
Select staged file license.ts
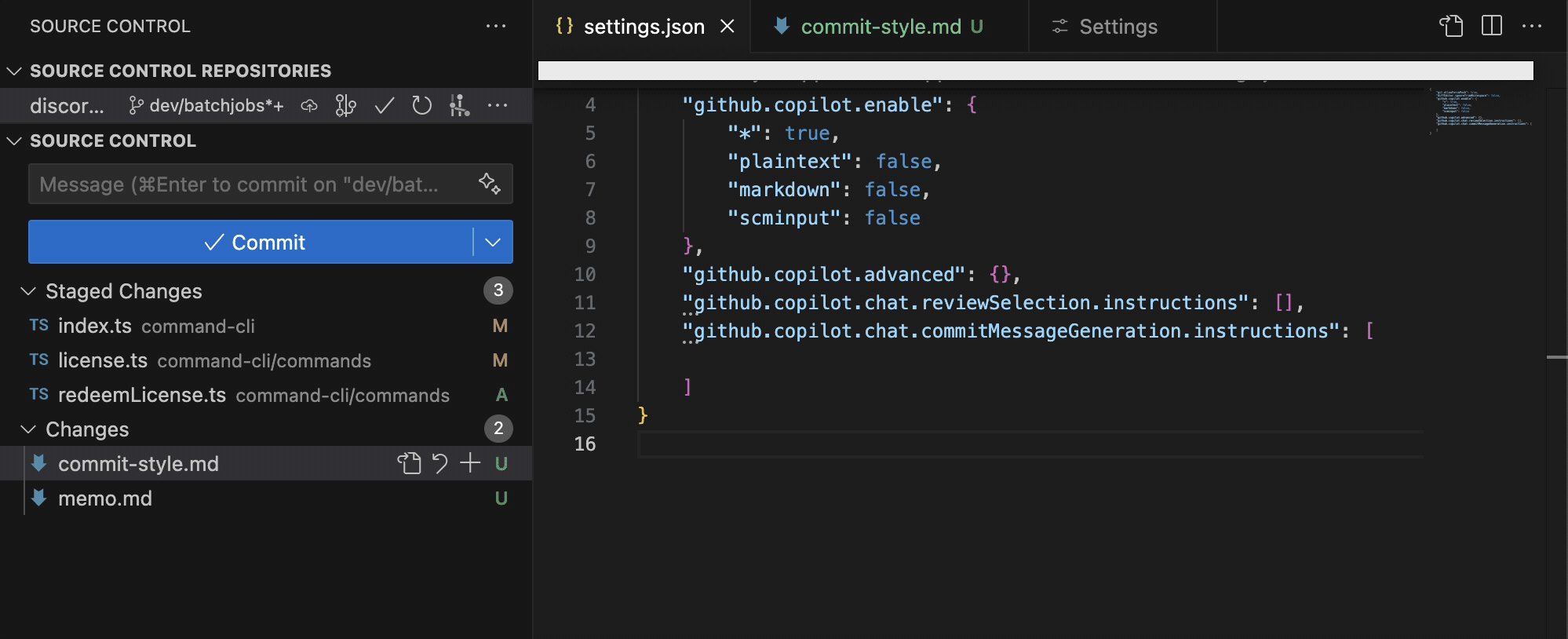coord(267,360)
